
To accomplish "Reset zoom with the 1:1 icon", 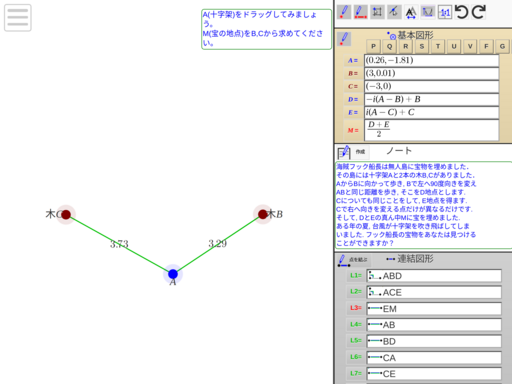I will coord(445,12).
